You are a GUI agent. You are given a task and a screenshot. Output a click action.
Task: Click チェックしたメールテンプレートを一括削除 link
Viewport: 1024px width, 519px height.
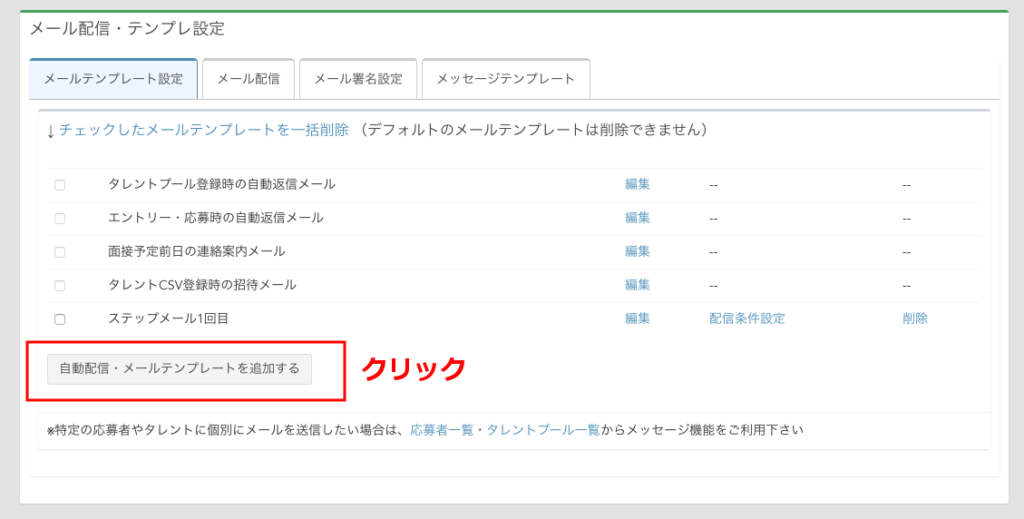tap(204, 130)
